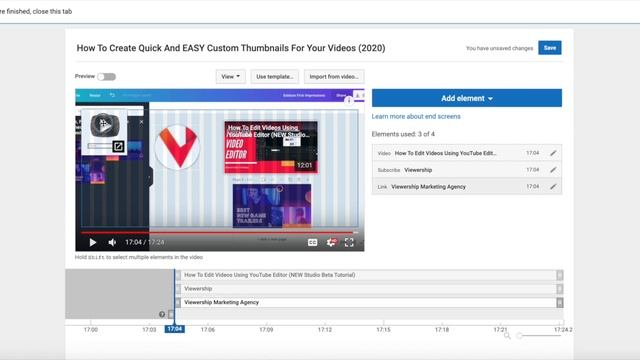Click the timeline zoom magnifier icon
This screenshot has width=640, height=360.
click(507, 336)
